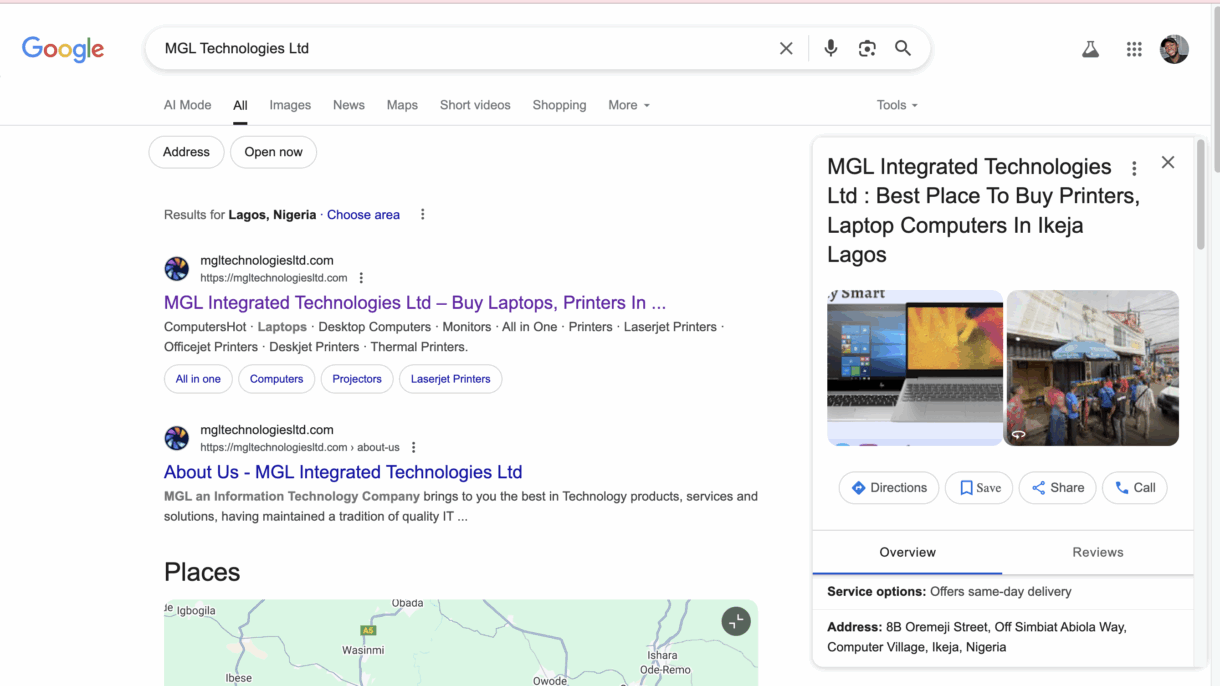
Task: Click the about-us breadcrumb URL
Action: coord(300,448)
